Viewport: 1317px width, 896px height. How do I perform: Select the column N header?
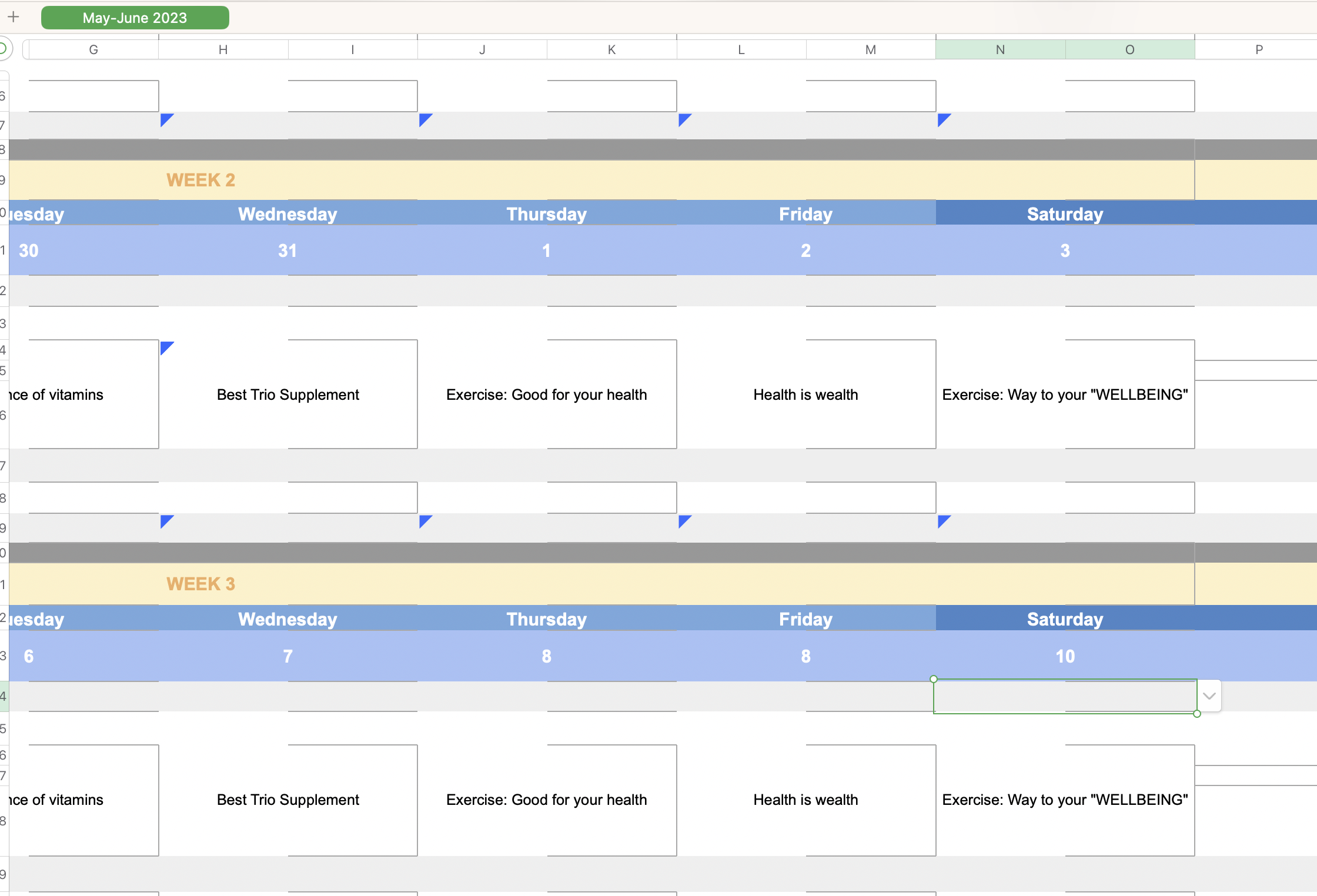pyautogui.click(x=1000, y=50)
